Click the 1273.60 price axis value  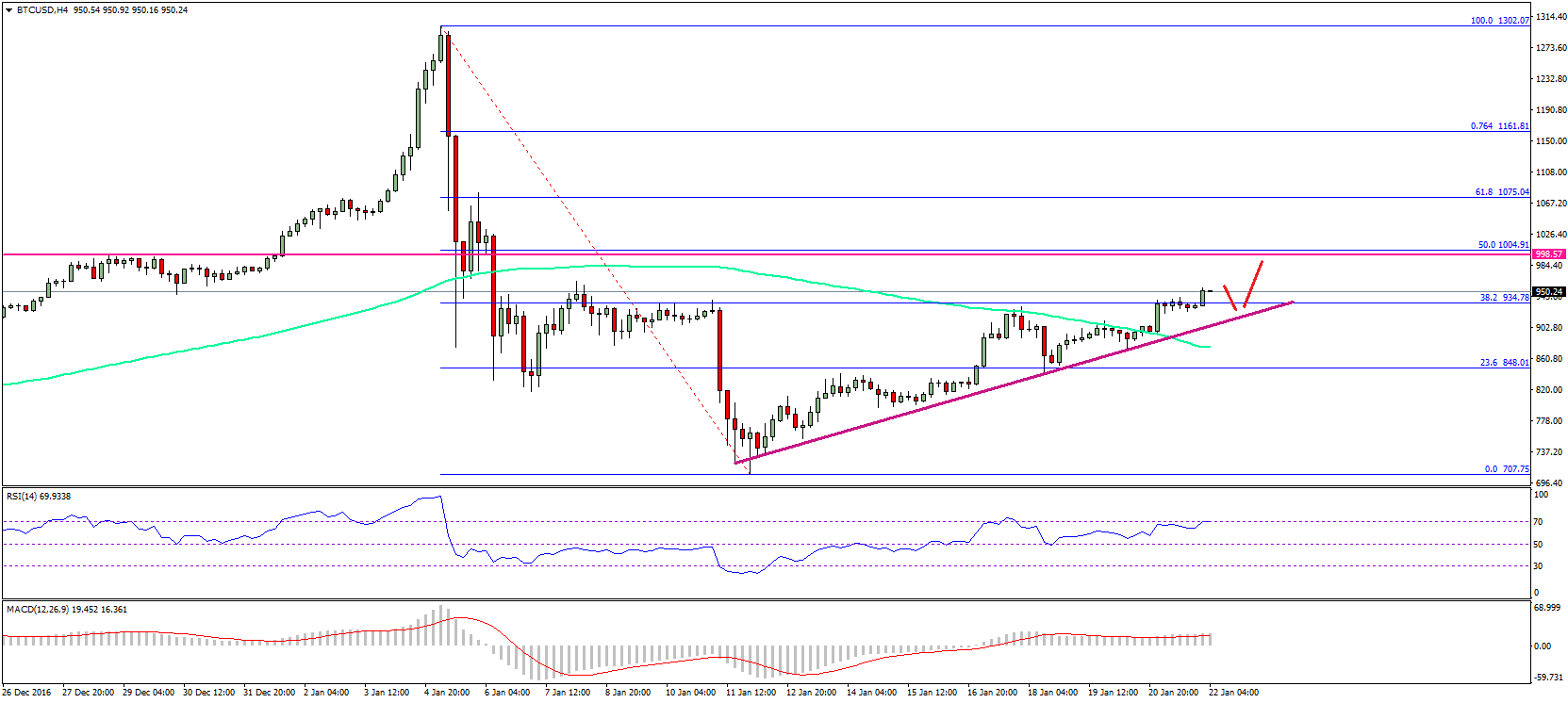coord(1551,48)
